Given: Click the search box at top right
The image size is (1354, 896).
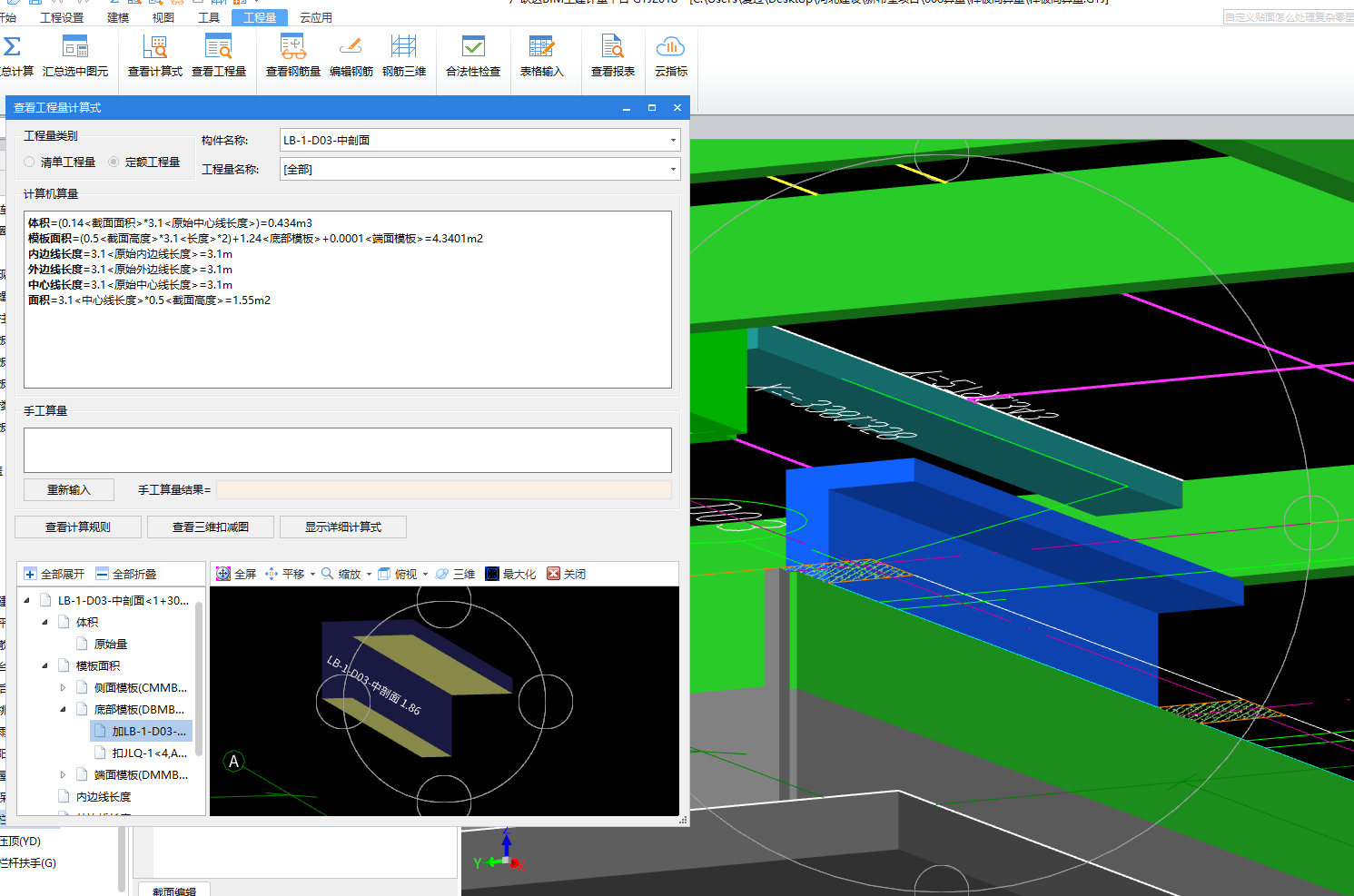Looking at the screenshot, I should pyautogui.click(x=1289, y=17).
